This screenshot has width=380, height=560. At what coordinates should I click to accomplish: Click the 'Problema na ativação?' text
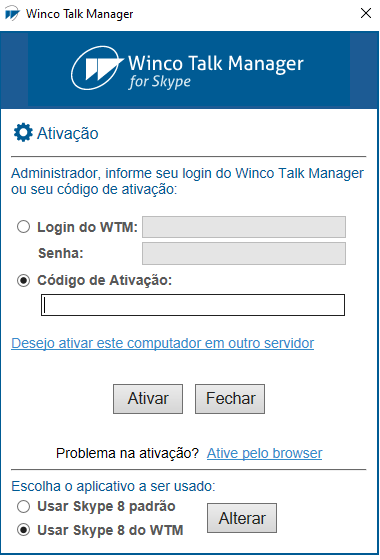coord(127,453)
